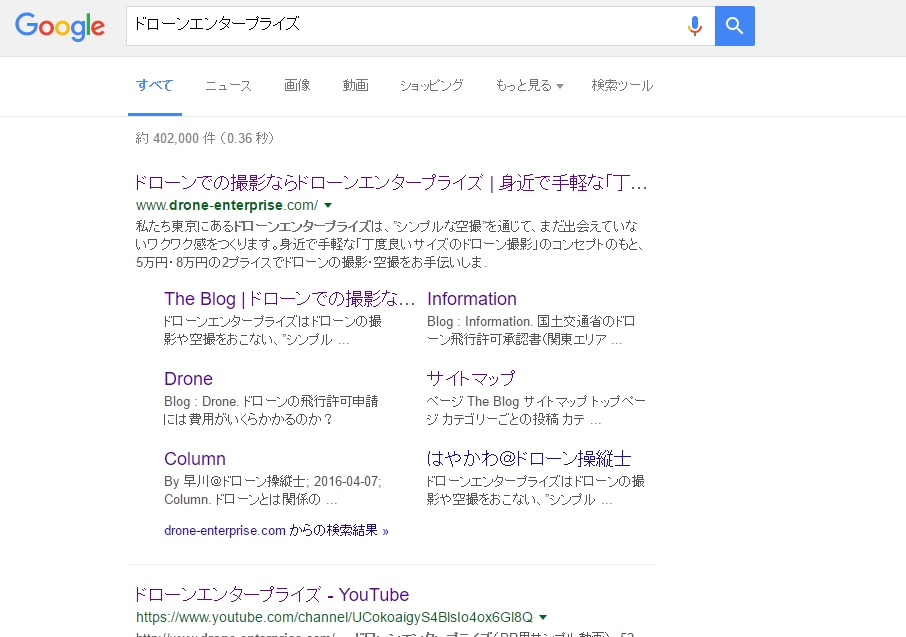Click the snippet under Column sitelink
The image size is (906, 637).
(273, 490)
